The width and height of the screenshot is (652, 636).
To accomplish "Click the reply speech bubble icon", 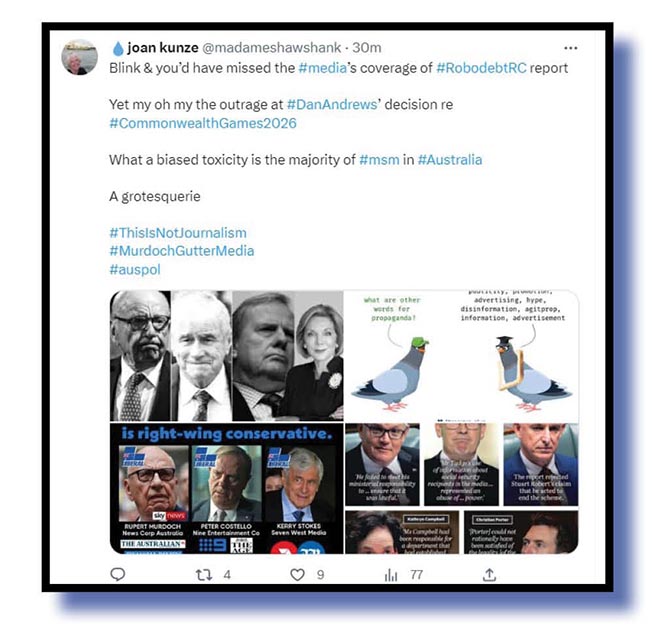I will [x=118, y=574].
